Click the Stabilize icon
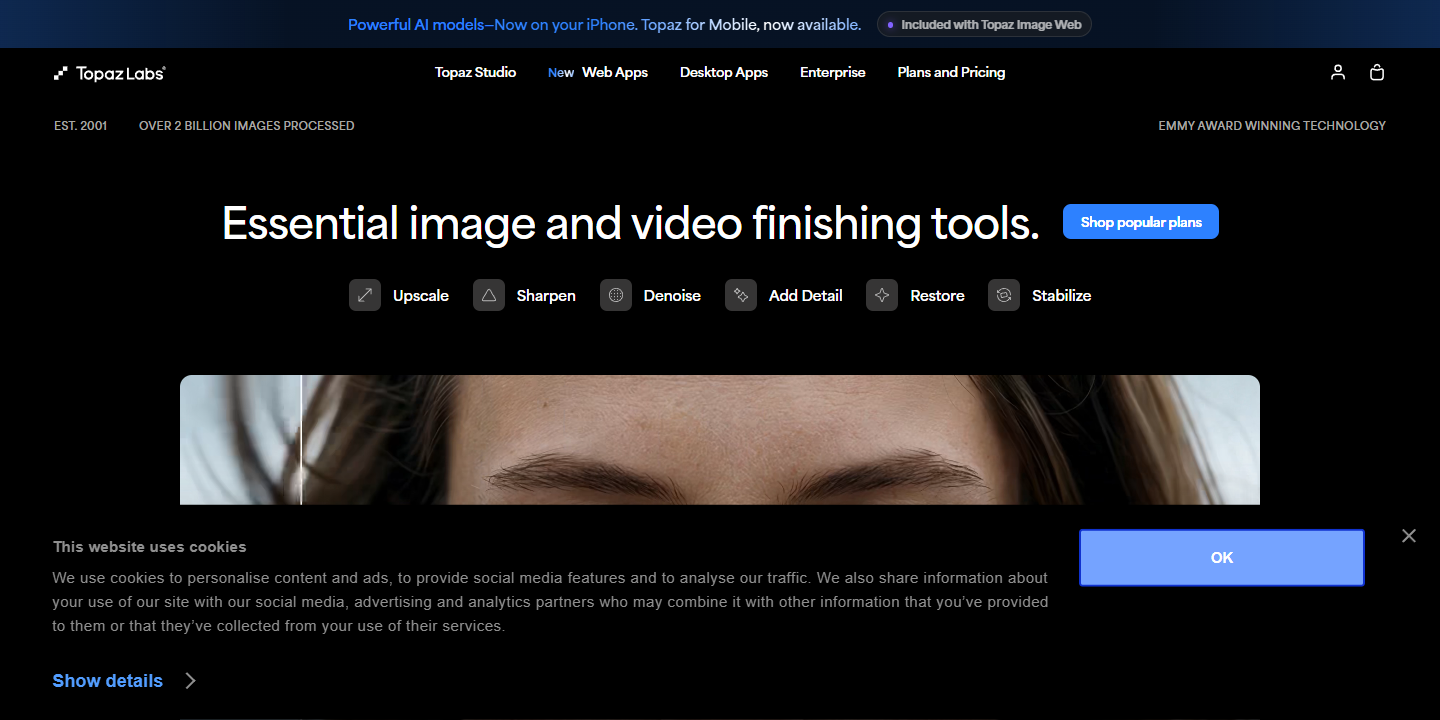This screenshot has height=720, width=1440. click(1004, 295)
